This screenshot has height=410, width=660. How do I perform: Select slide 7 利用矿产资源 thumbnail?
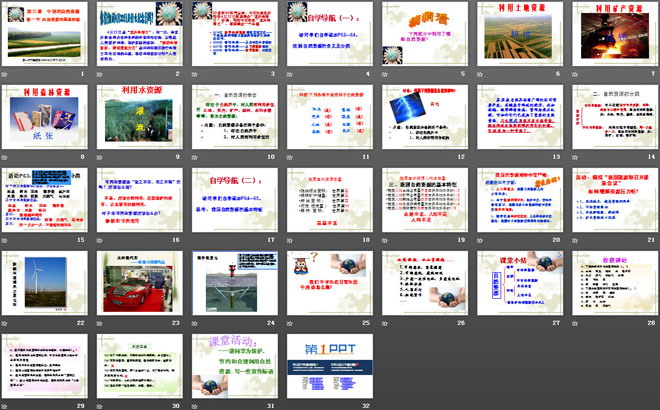click(x=615, y=34)
